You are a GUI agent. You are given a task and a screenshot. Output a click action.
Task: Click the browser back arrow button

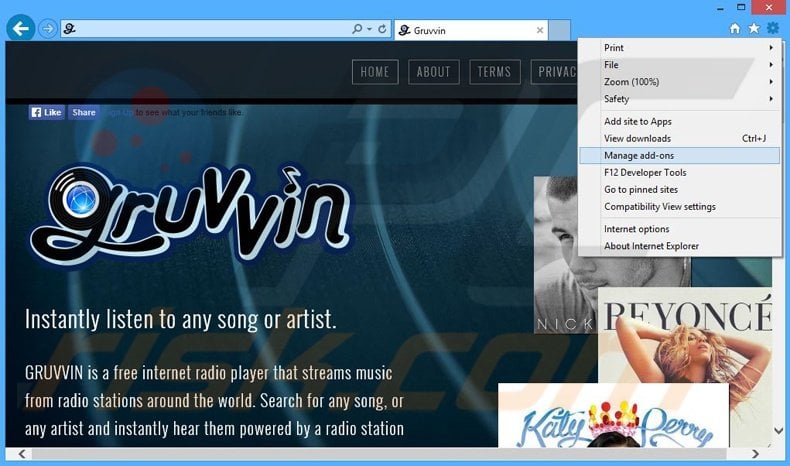(21, 28)
